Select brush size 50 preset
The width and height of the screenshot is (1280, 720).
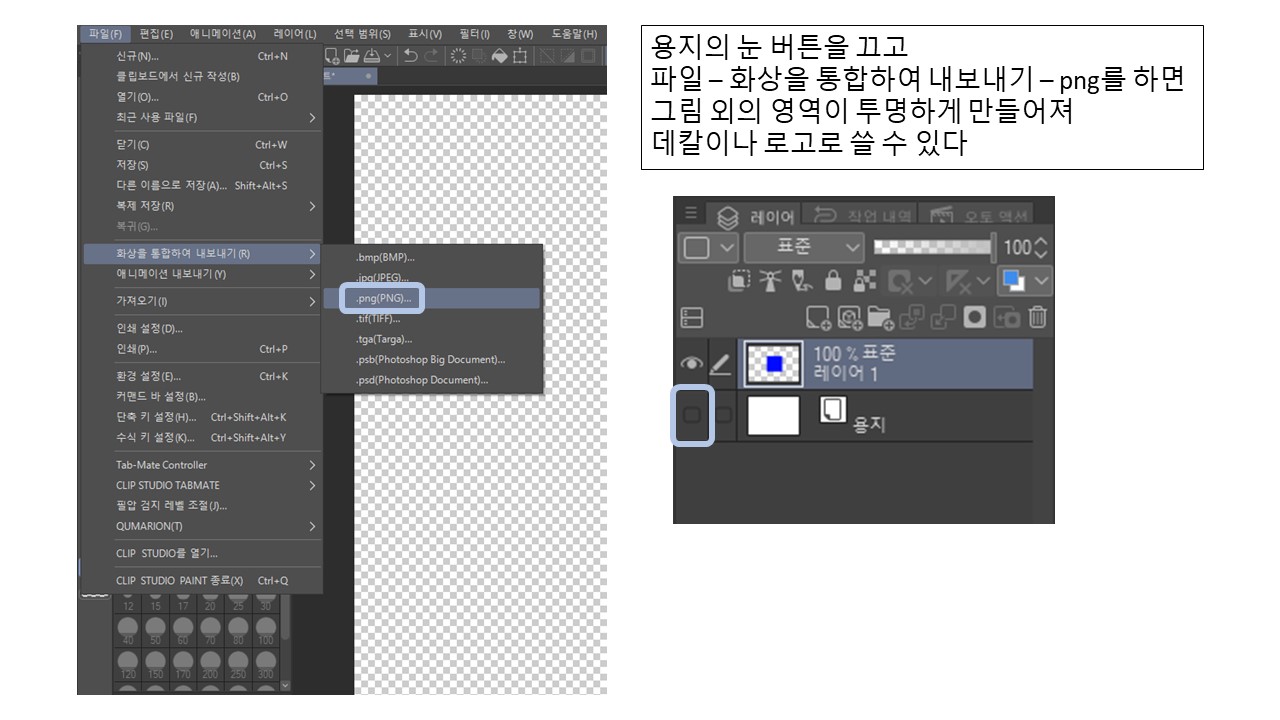[x=155, y=628]
